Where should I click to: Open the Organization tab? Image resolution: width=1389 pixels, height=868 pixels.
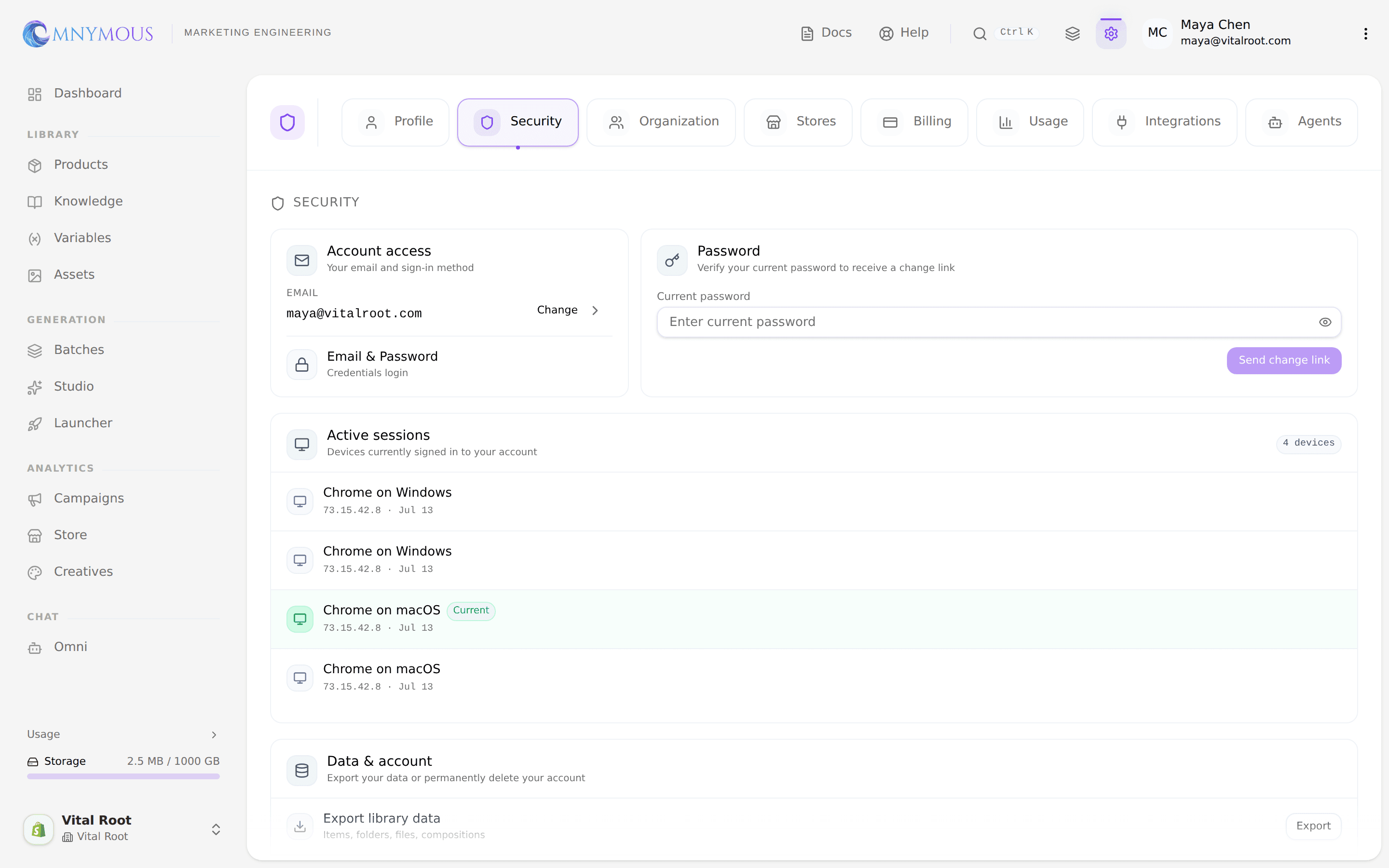tap(661, 122)
